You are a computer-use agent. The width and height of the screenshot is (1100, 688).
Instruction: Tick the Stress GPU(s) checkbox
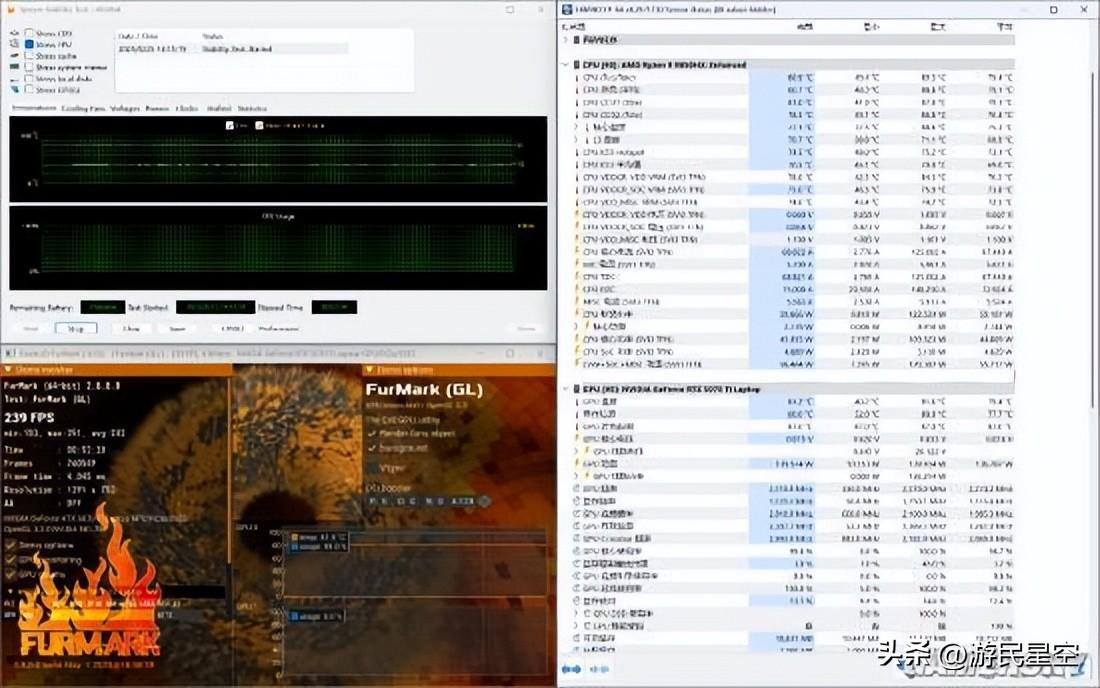(29, 90)
